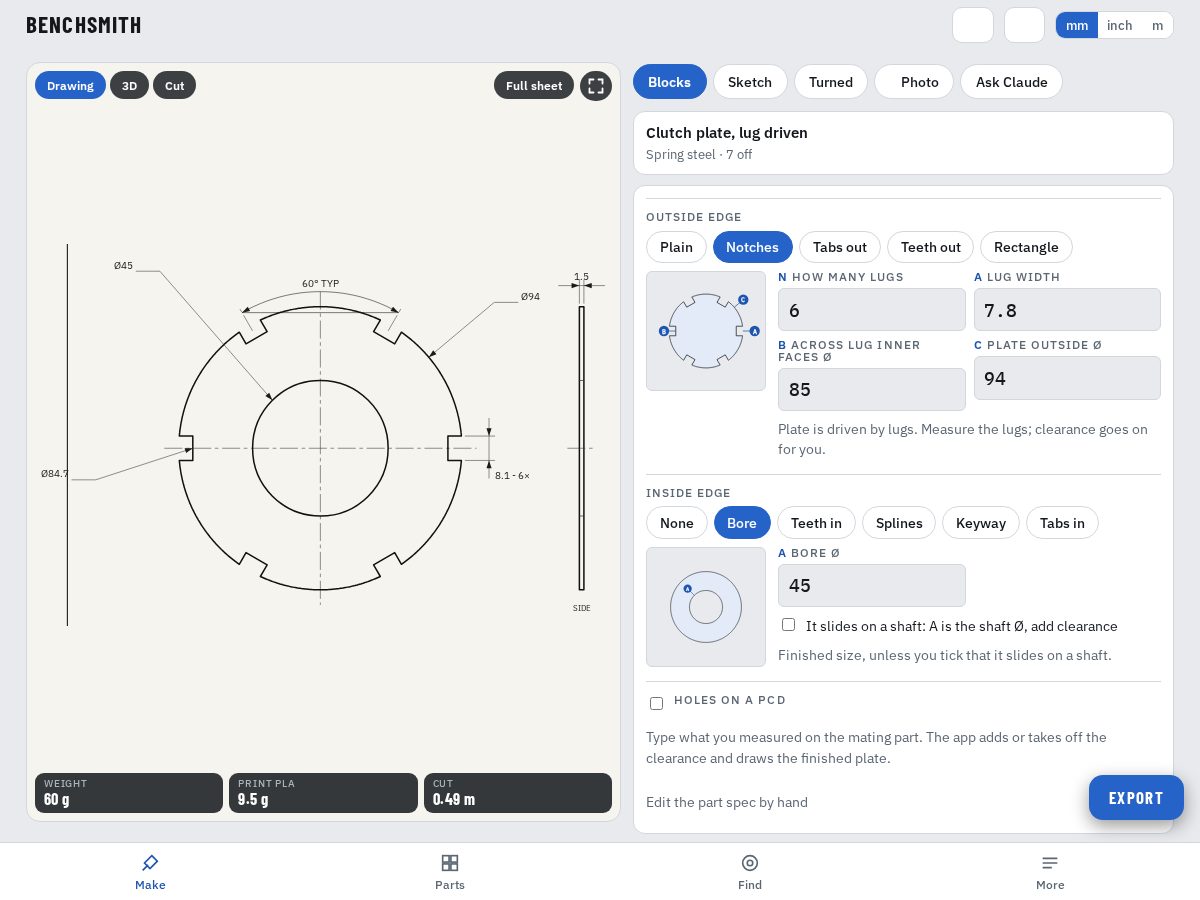Click the CUT 0.49 m readout

518,793
